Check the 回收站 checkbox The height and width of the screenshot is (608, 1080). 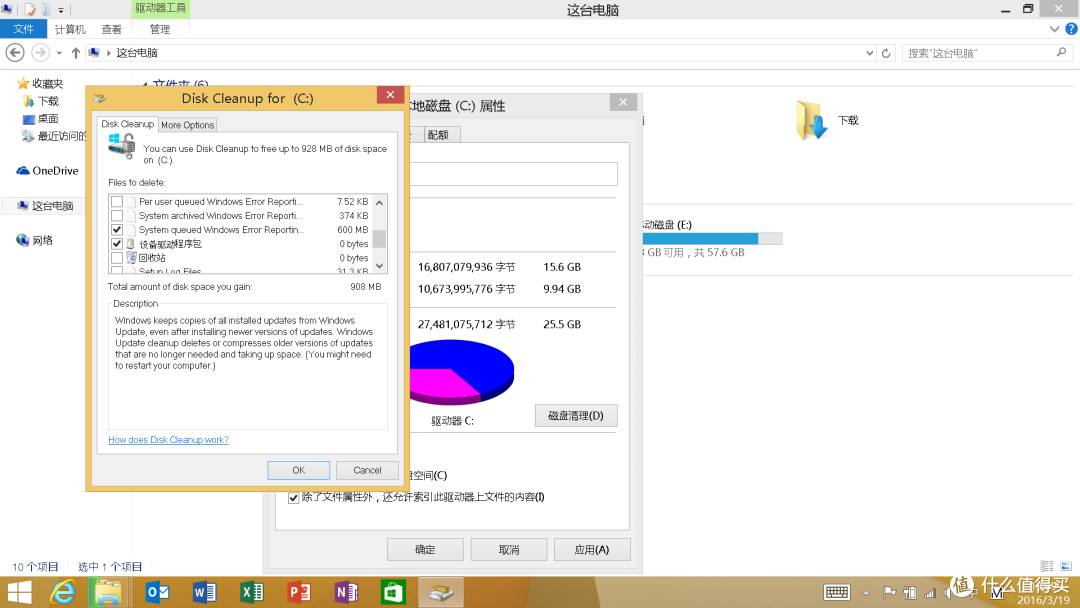pos(117,258)
